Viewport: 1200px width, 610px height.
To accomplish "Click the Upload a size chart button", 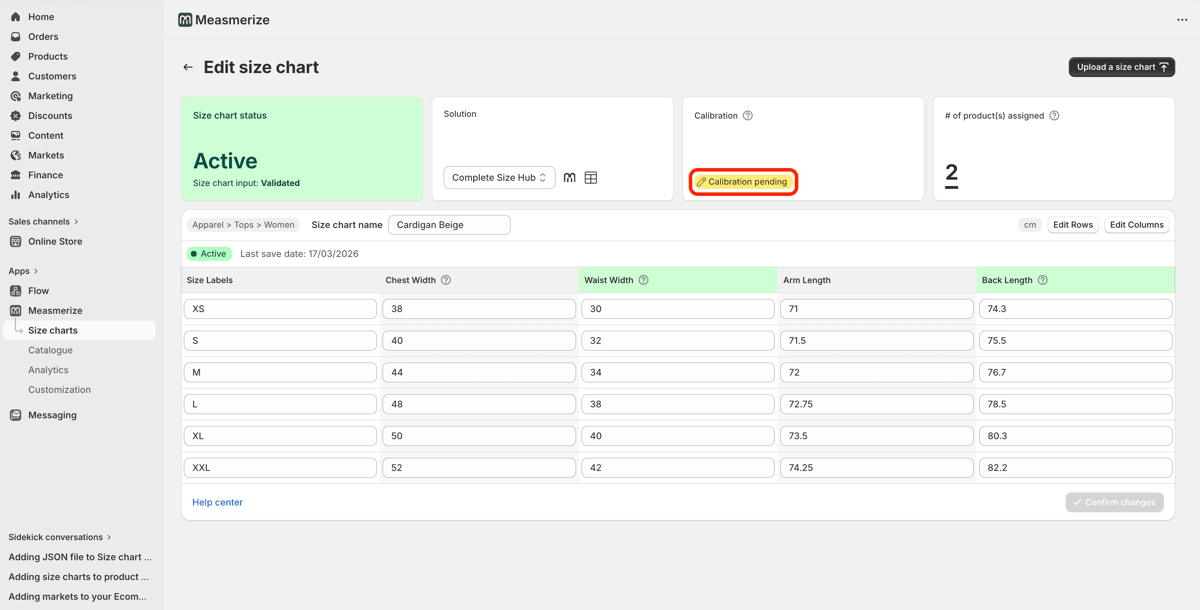I will [1121, 67].
